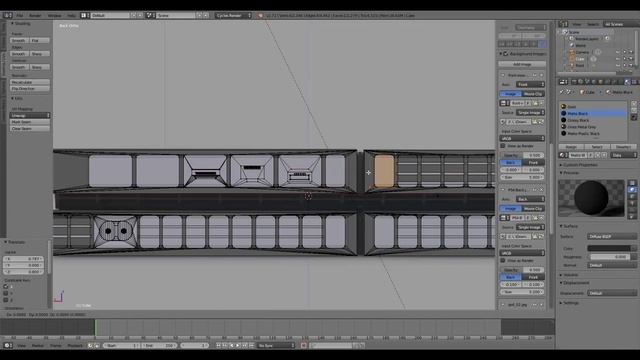
Task: Select sphere preview type icon
Action: click(x=632, y=189)
